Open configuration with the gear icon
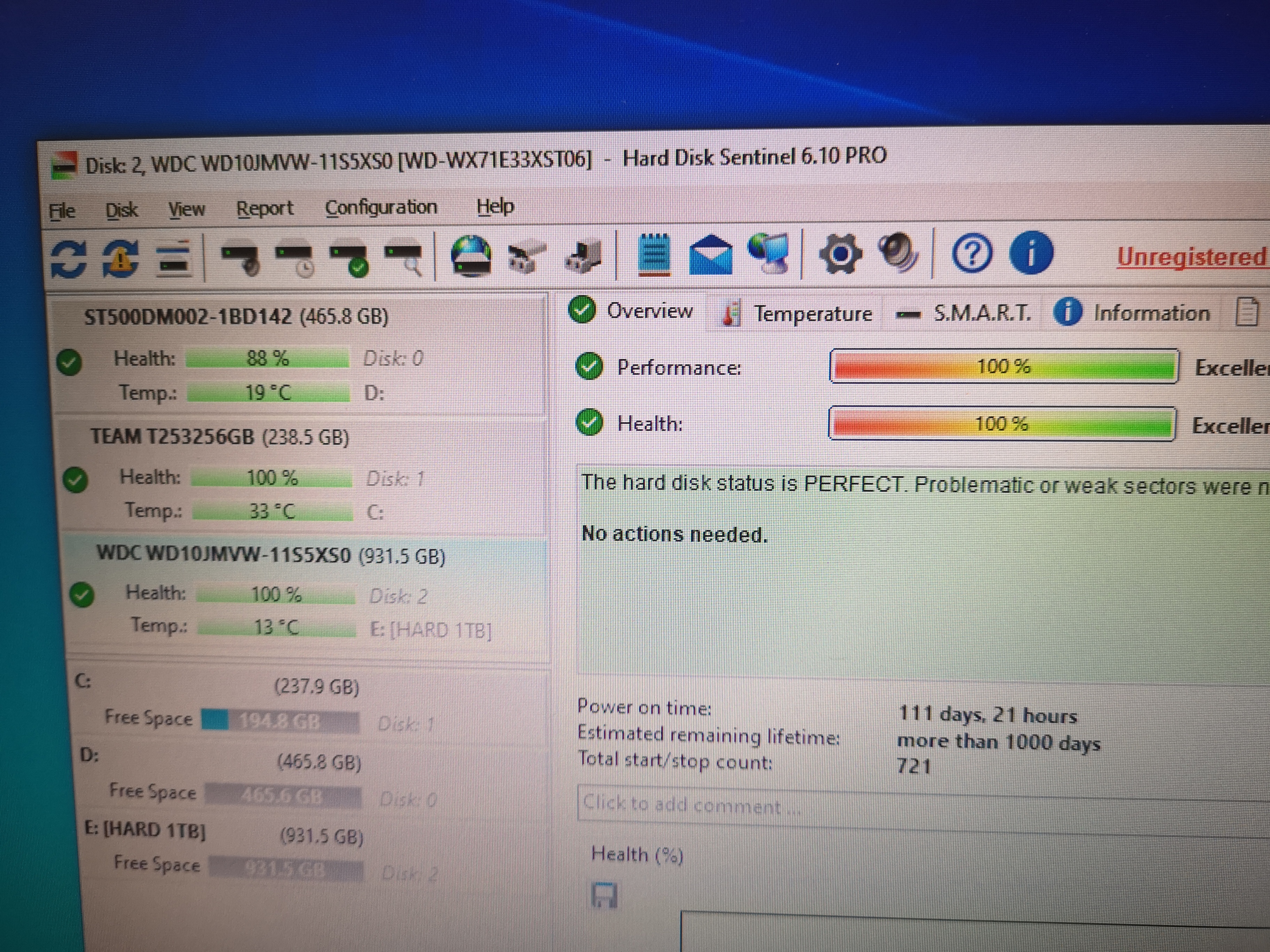Image resolution: width=1270 pixels, height=952 pixels. tap(840, 253)
